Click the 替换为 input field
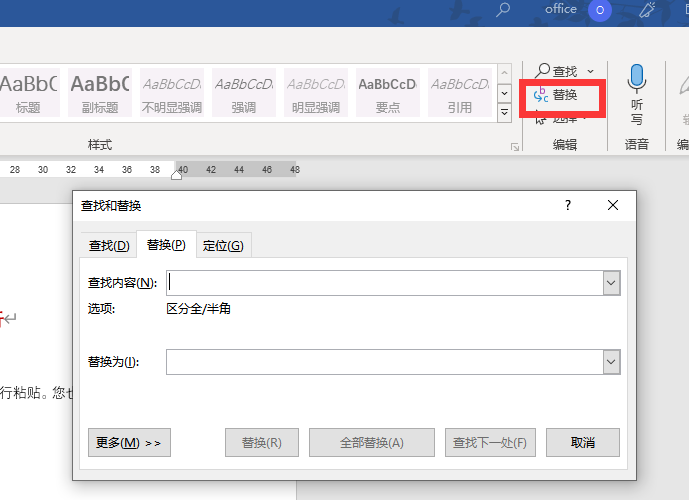689x500 pixels. click(385, 362)
